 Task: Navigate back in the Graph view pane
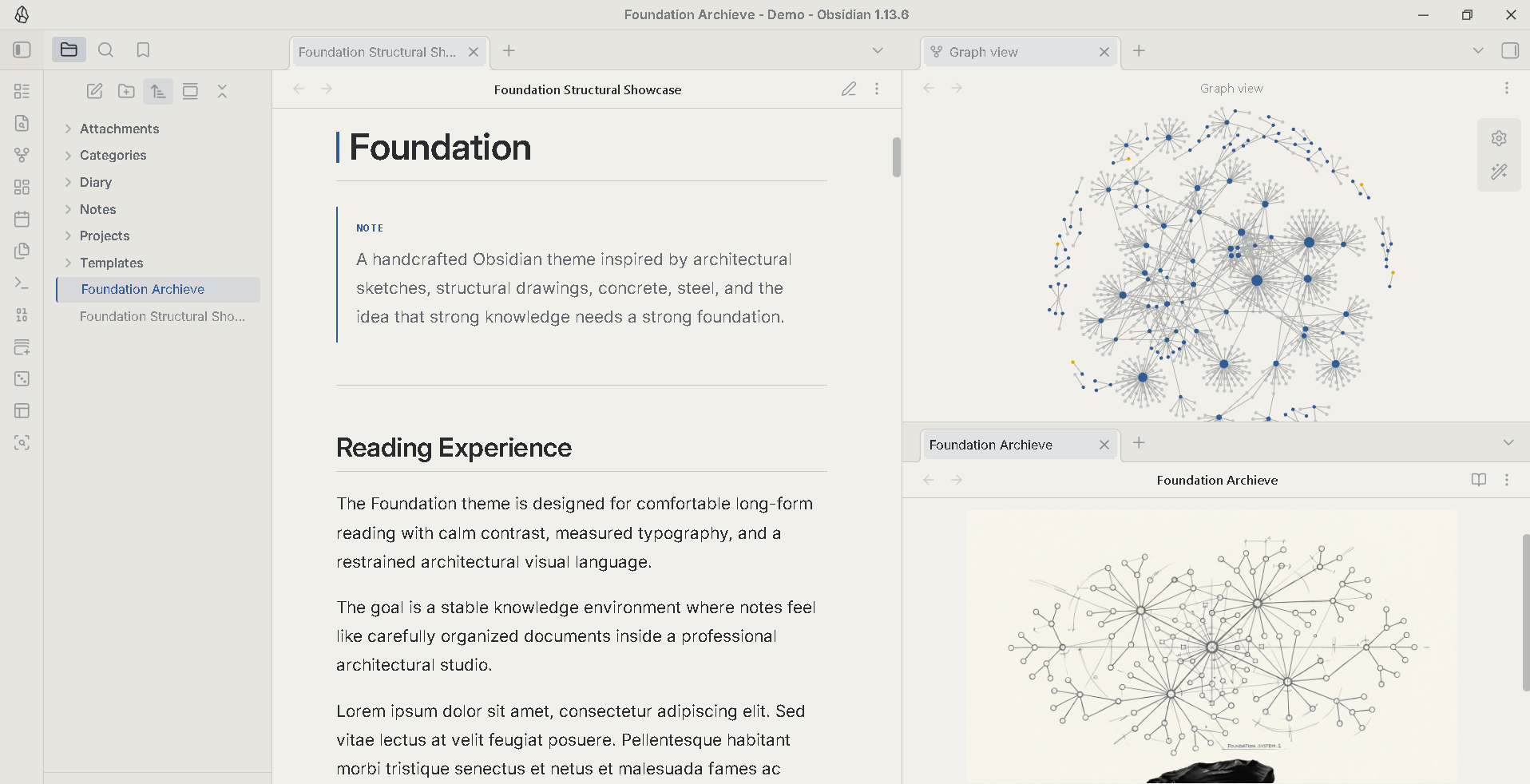click(x=929, y=88)
